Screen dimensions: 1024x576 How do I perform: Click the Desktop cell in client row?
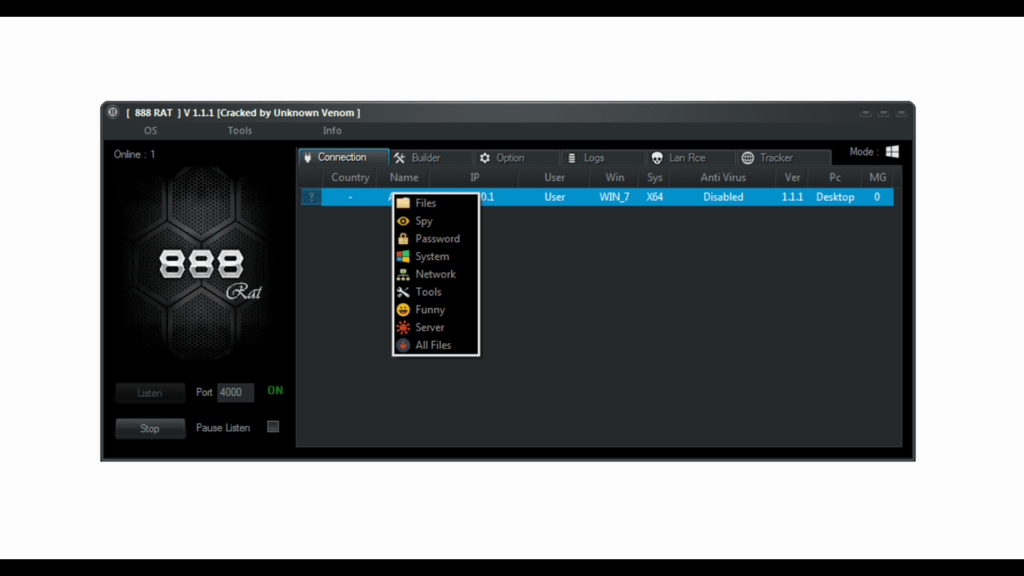pos(835,197)
